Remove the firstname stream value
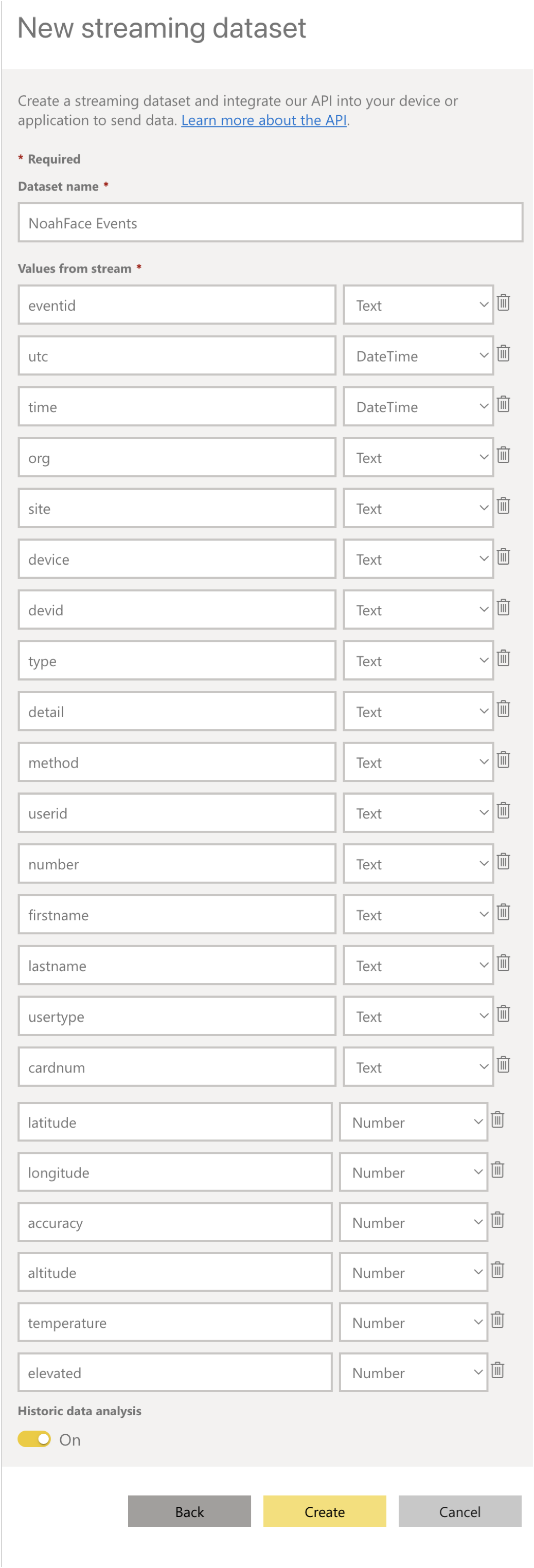The width and height of the screenshot is (534, 1568). (x=503, y=913)
